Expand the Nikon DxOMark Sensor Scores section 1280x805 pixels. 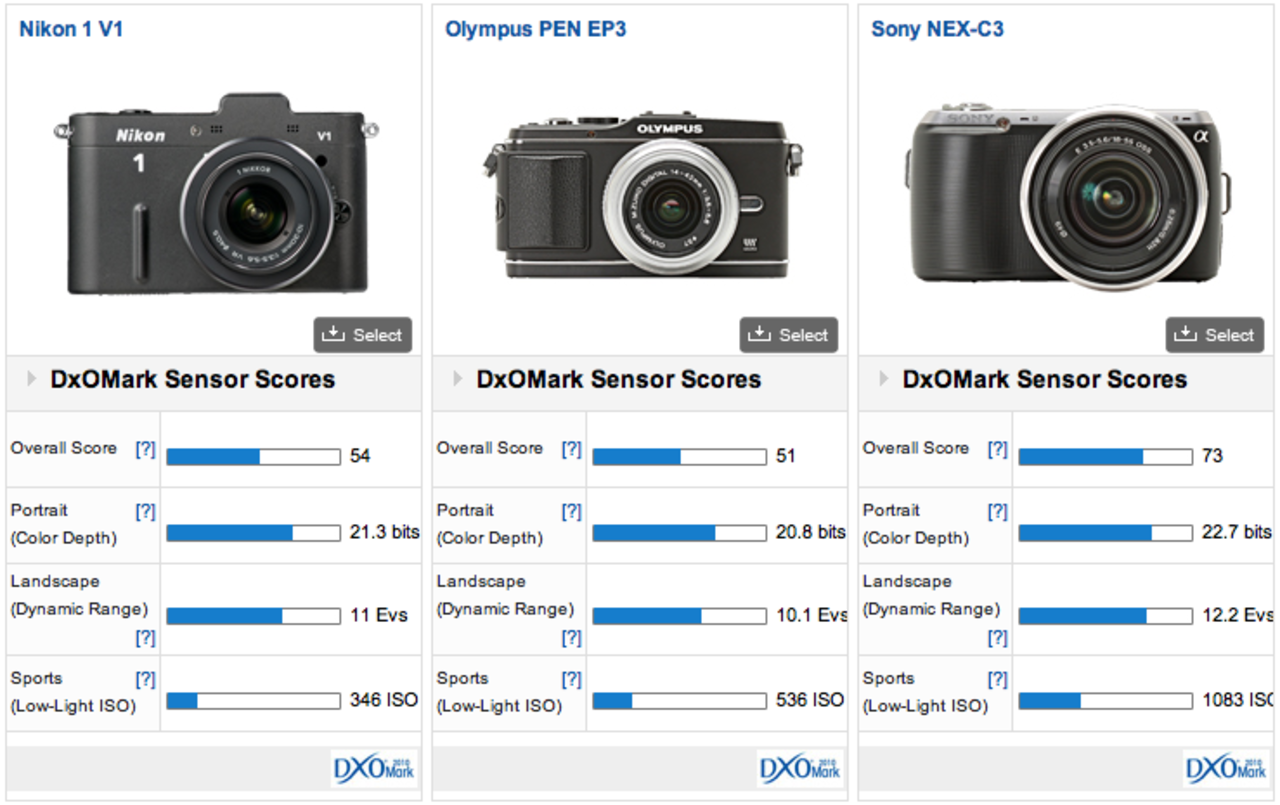[29, 380]
